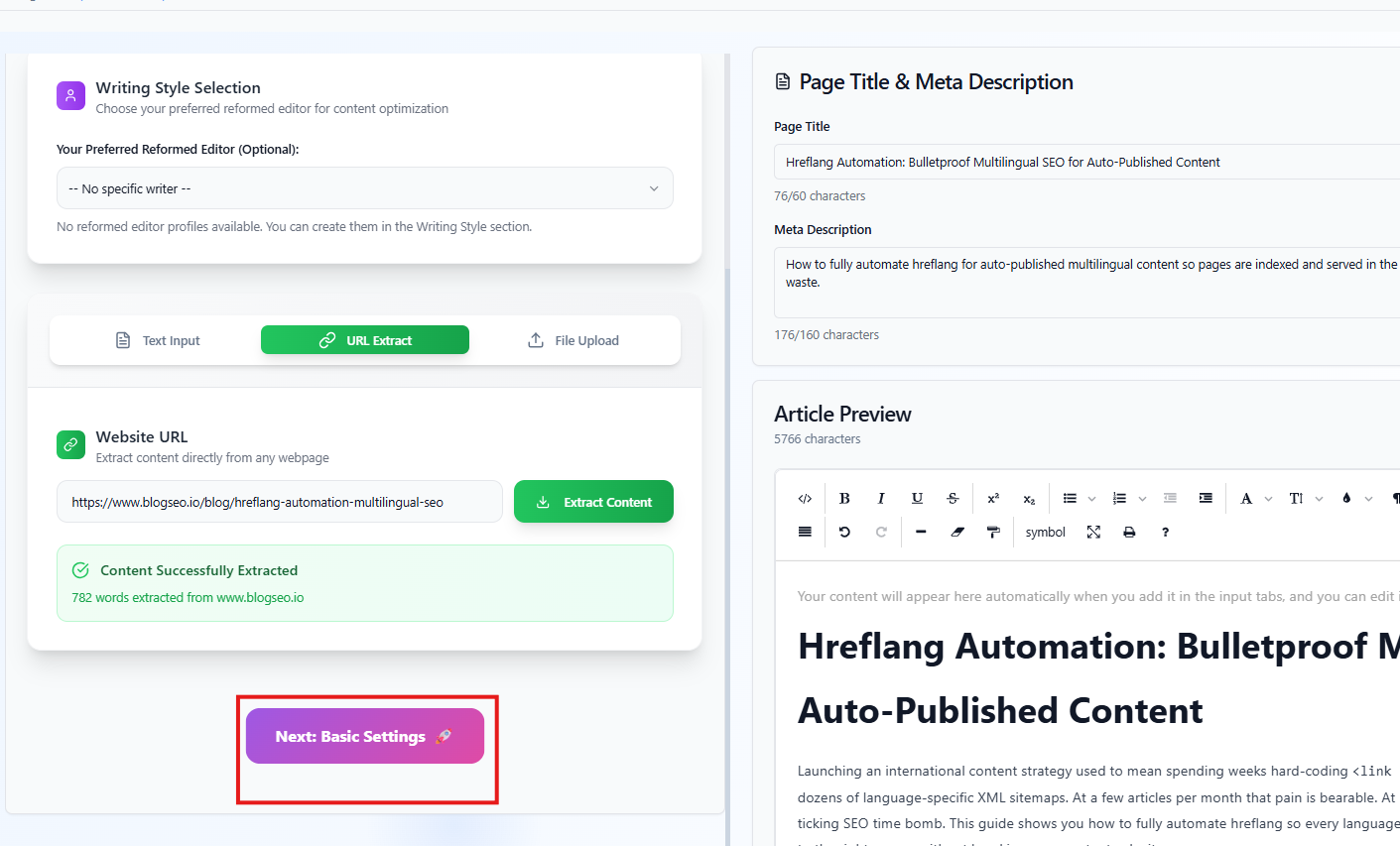Image resolution: width=1400 pixels, height=846 pixels.
Task: Insert horizontal line
Action: [921, 533]
